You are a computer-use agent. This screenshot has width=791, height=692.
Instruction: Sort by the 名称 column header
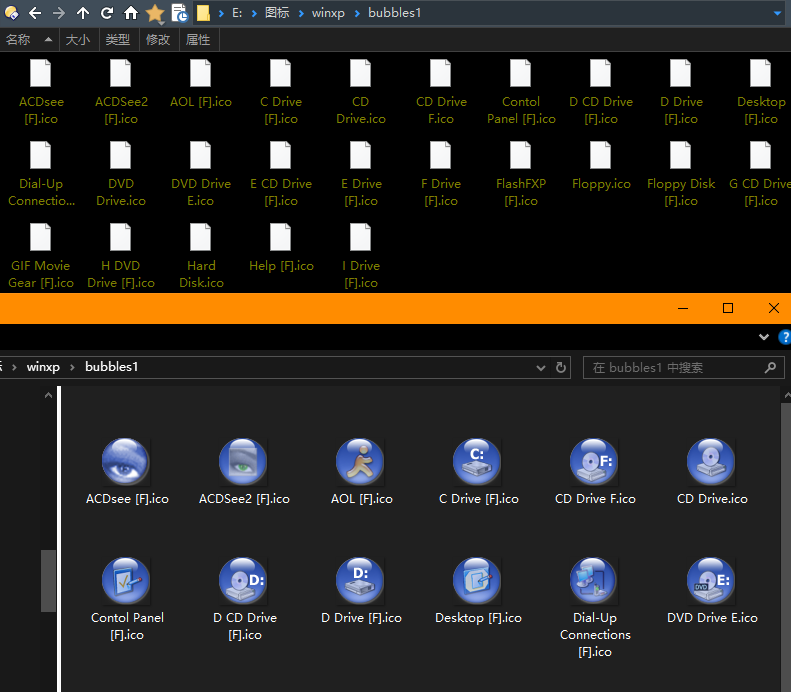19,40
